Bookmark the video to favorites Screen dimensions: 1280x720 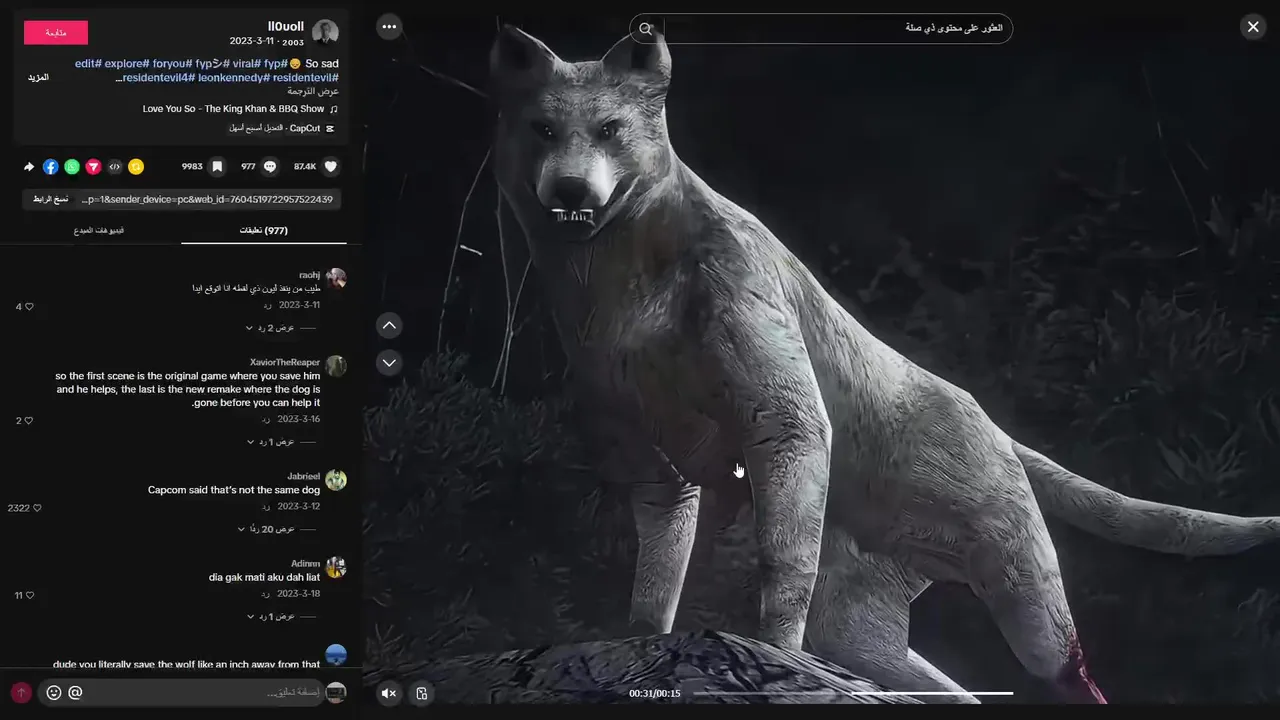(217, 167)
